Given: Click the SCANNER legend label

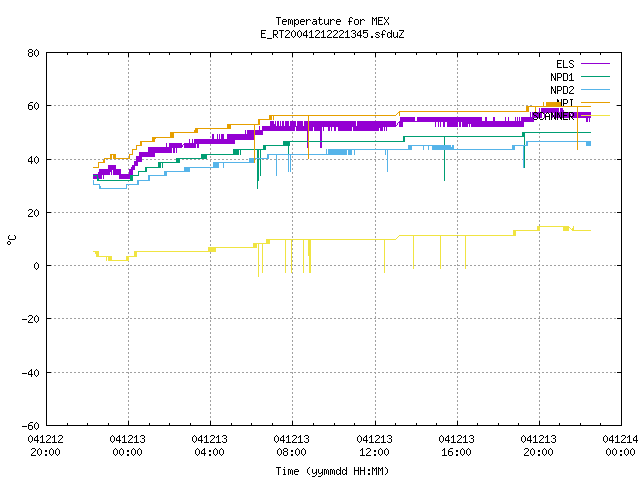Looking at the screenshot, I should 553,116.
